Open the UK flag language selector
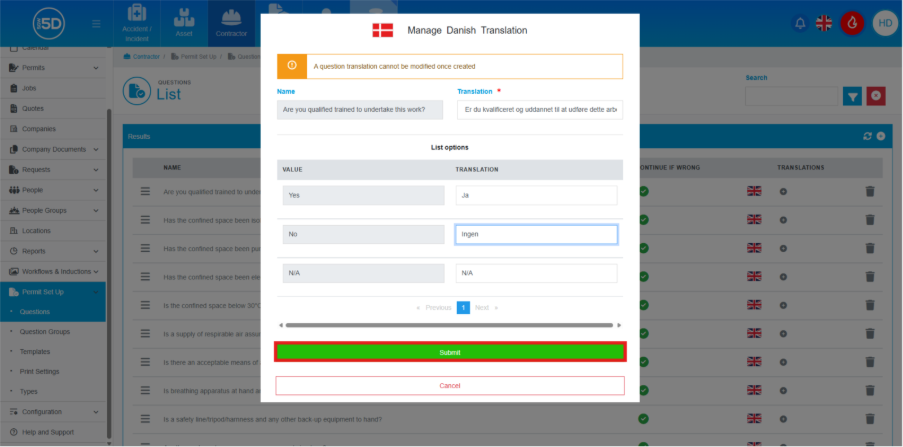This screenshot has height=447, width=903. pyautogui.click(x=825, y=23)
